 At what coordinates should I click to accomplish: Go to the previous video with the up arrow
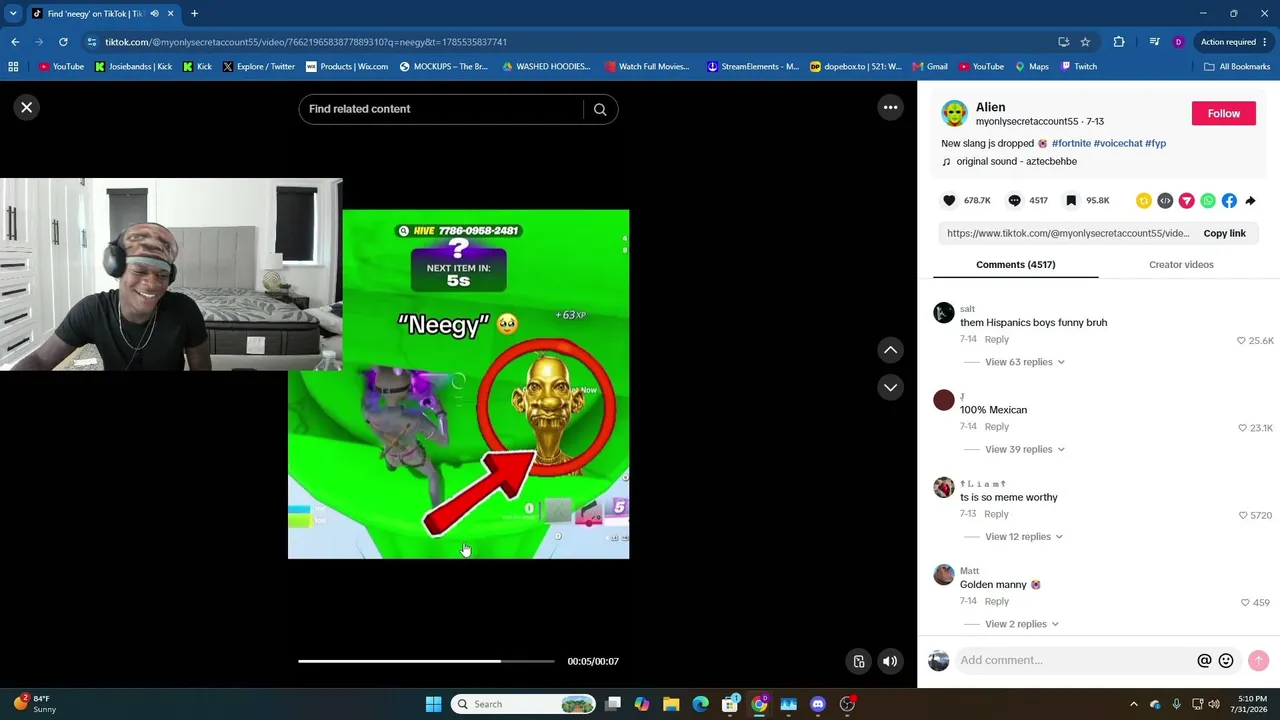click(890, 350)
